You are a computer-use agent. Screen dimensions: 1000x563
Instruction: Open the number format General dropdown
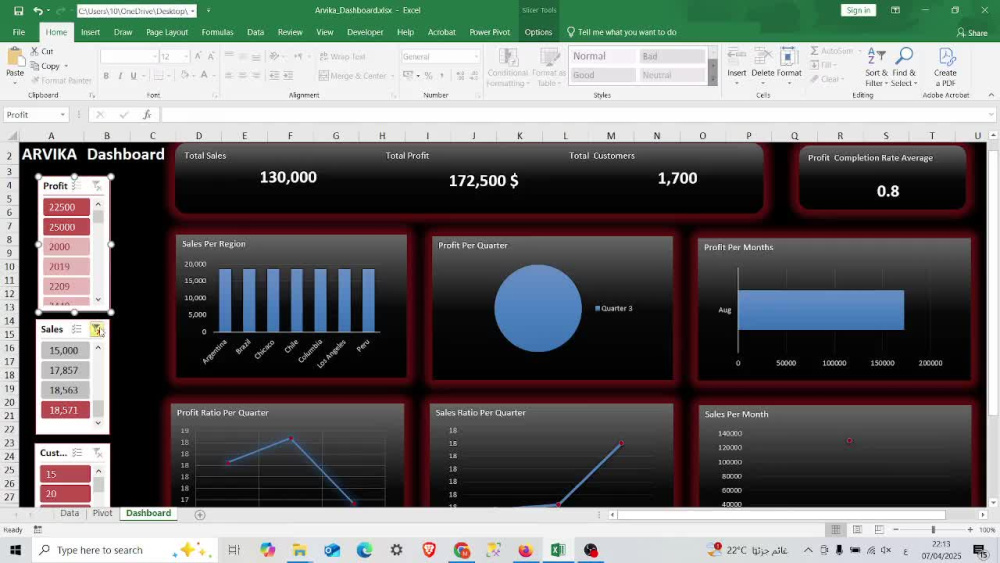click(476, 57)
